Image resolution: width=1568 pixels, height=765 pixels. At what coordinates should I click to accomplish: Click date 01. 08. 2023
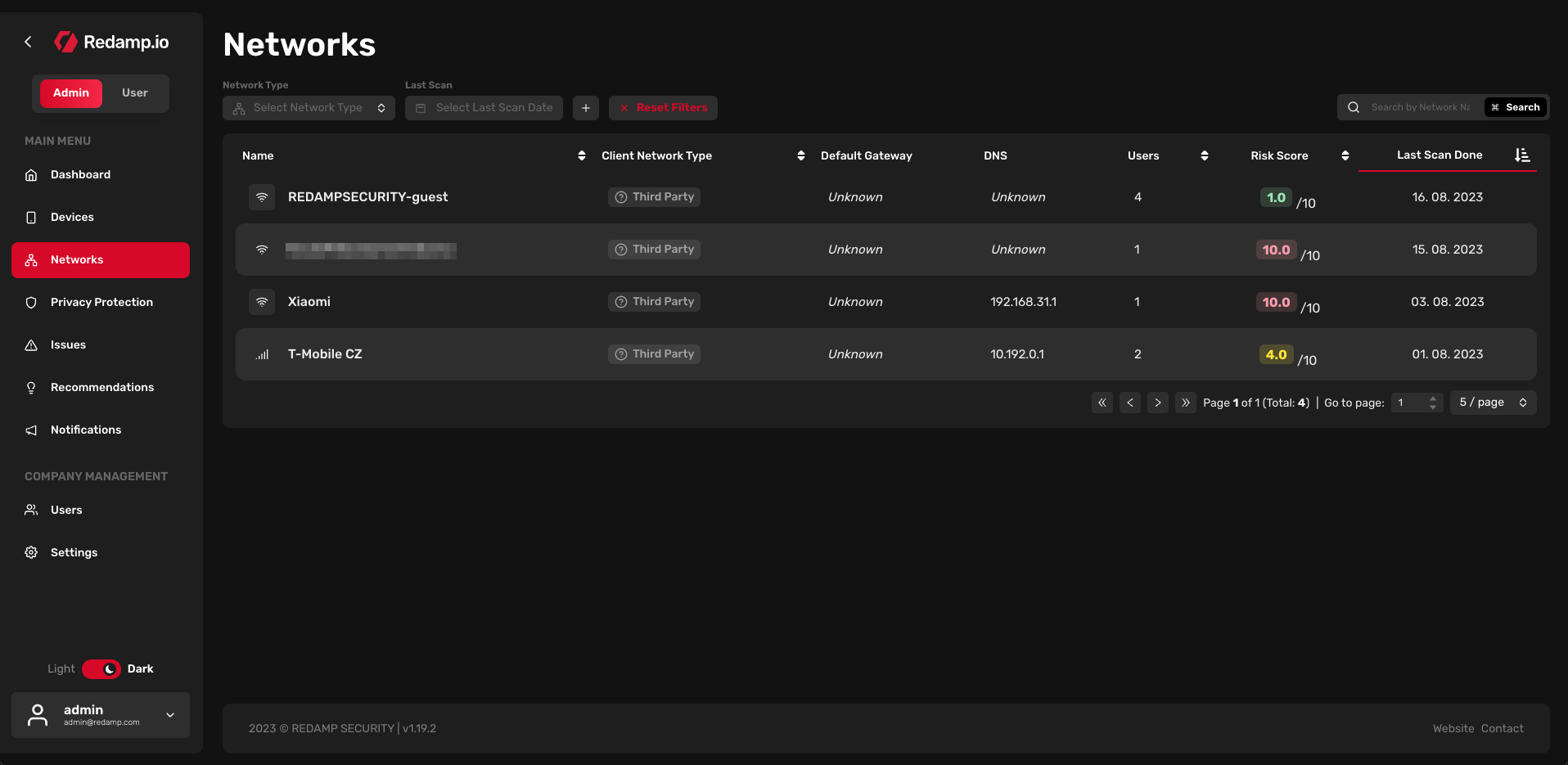tap(1447, 354)
